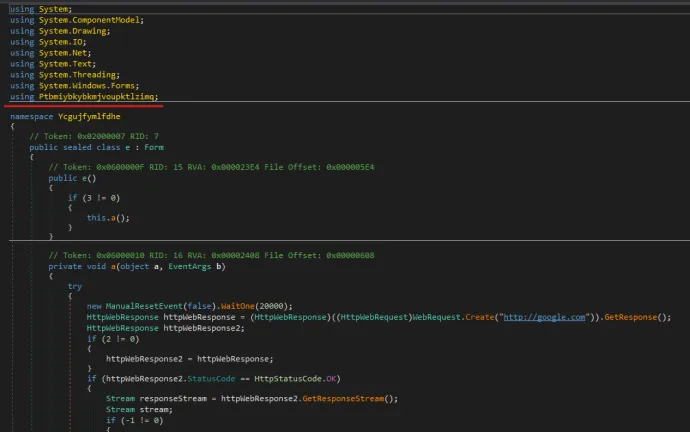Click the 'private void a' method name

click(113, 267)
